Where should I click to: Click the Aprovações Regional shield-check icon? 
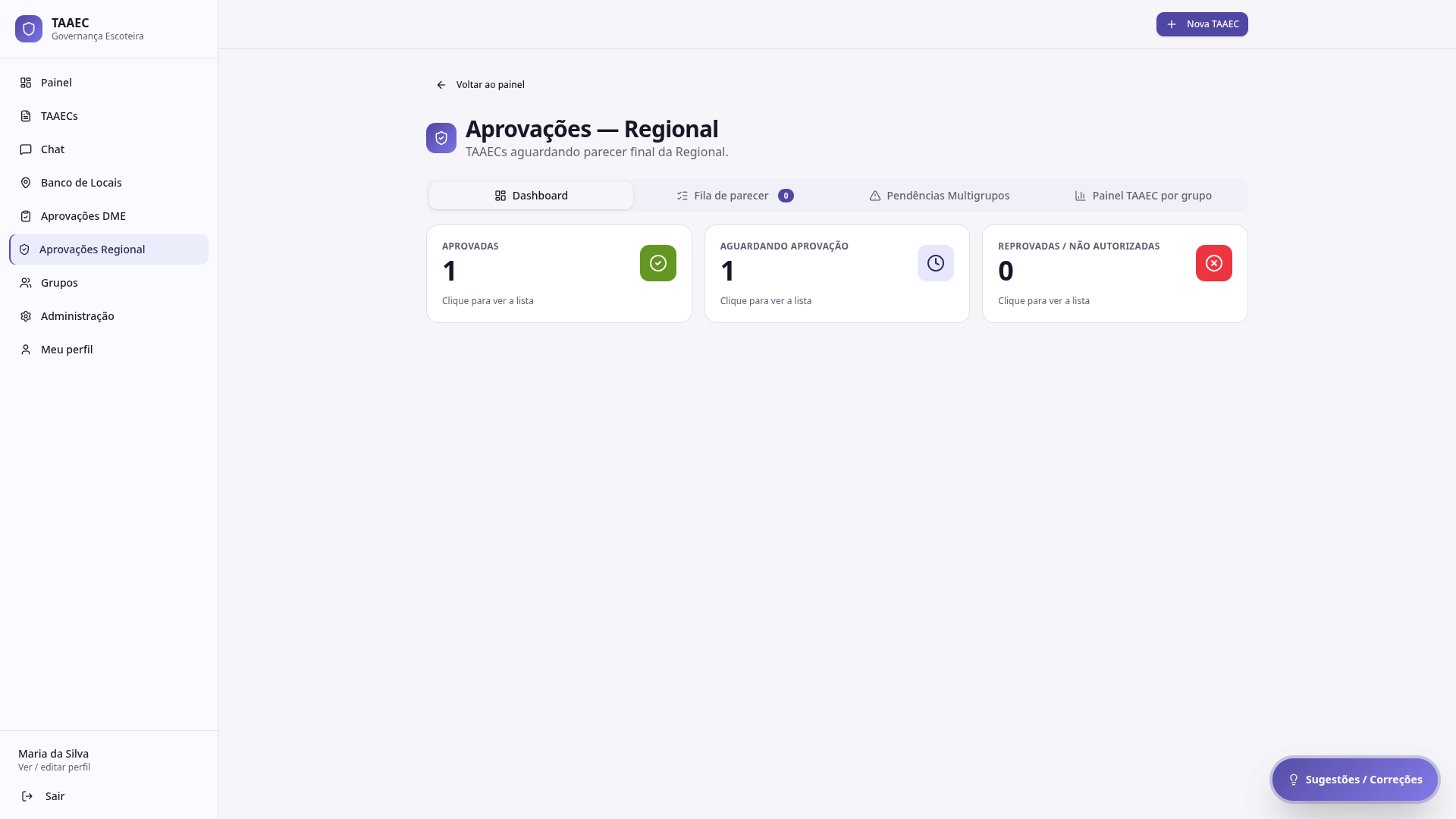coord(24,249)
